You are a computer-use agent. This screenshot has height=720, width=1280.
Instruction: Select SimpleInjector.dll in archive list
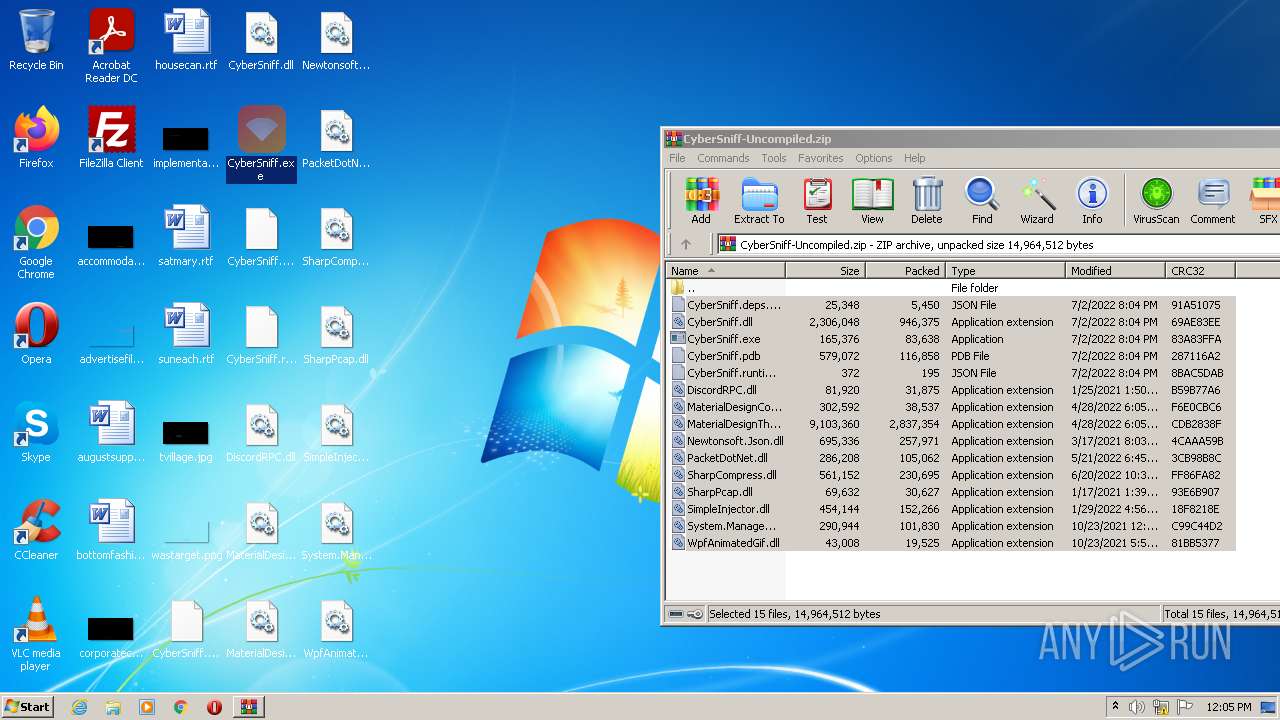[x=951, y=509]
